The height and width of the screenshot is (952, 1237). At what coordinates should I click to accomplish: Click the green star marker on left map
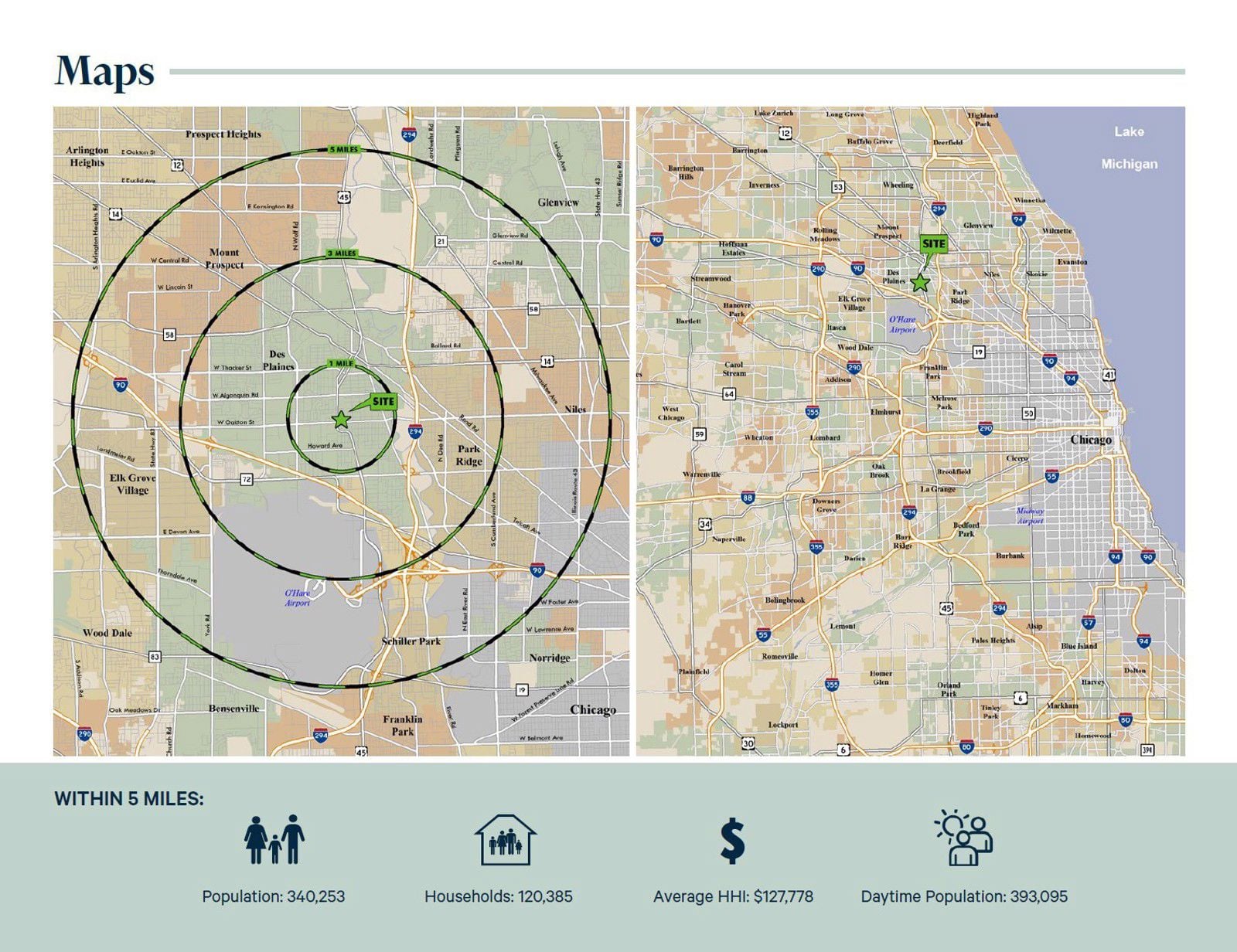(341, 420)
